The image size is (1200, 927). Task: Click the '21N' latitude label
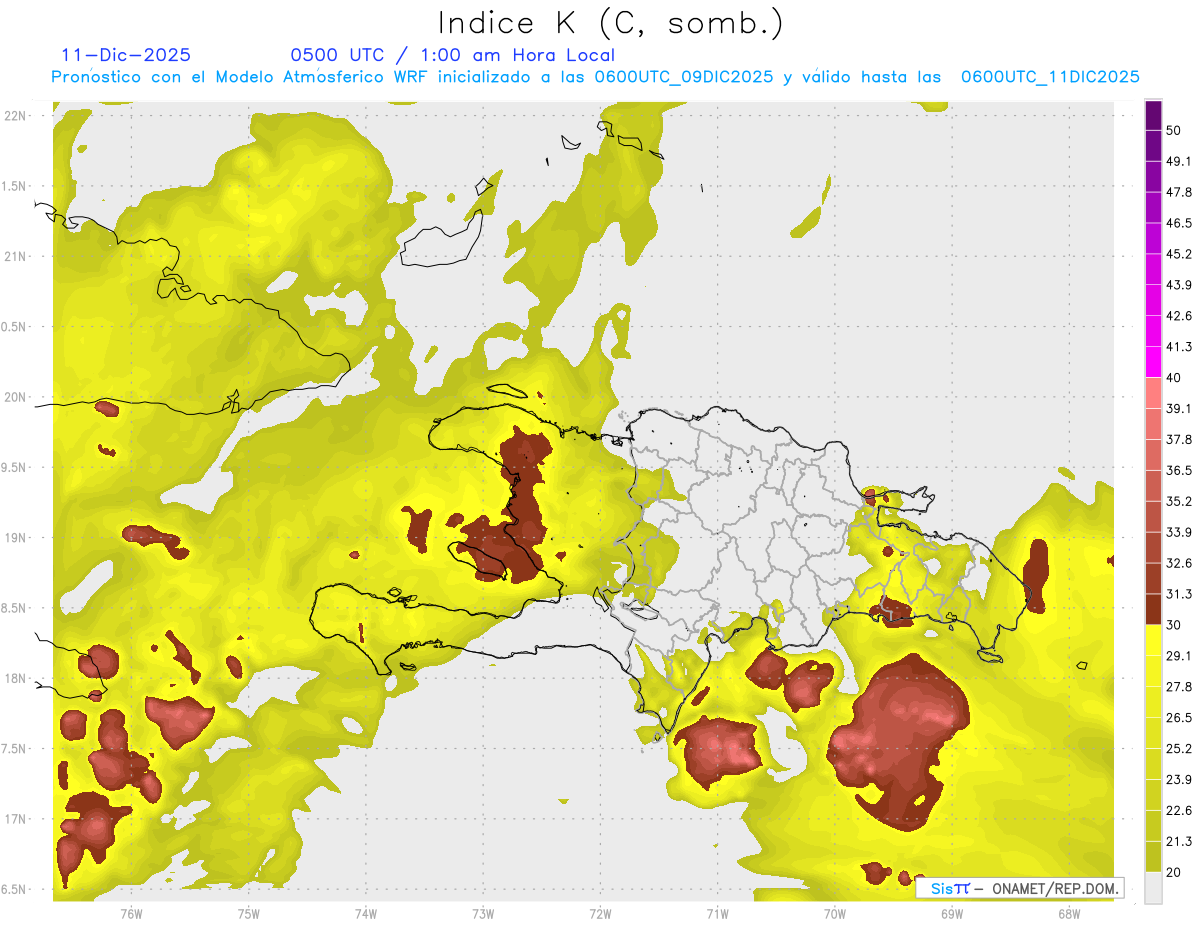[16, 256]
